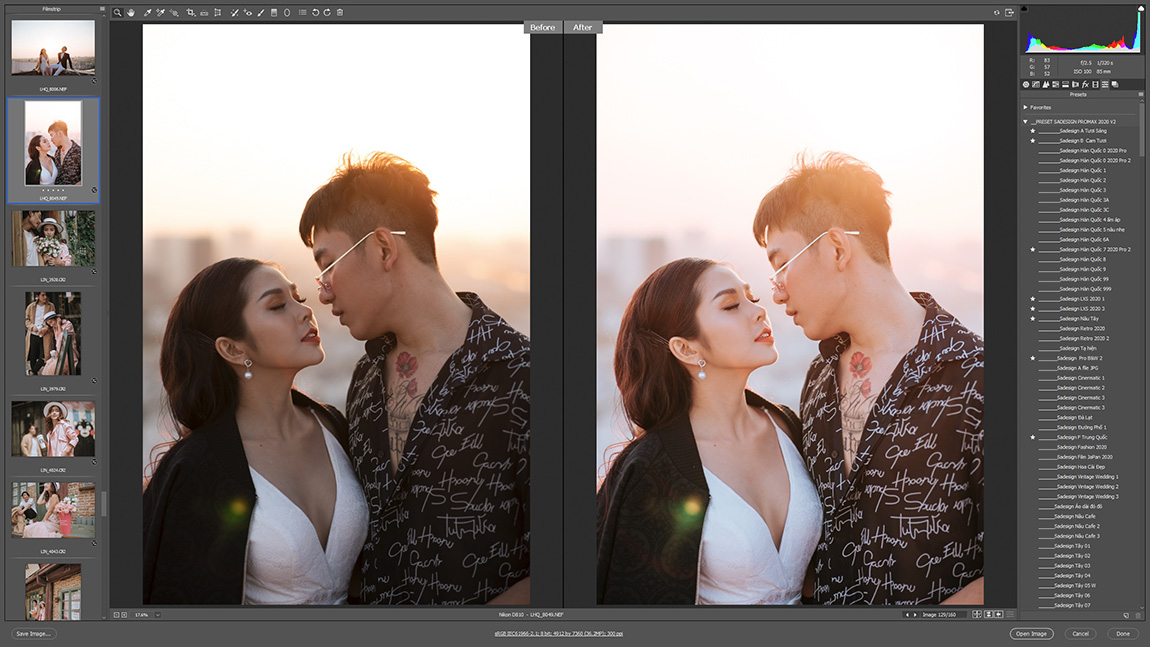Open the zoom level dropdown
1150x647 pixels.
tap(157, 615)
